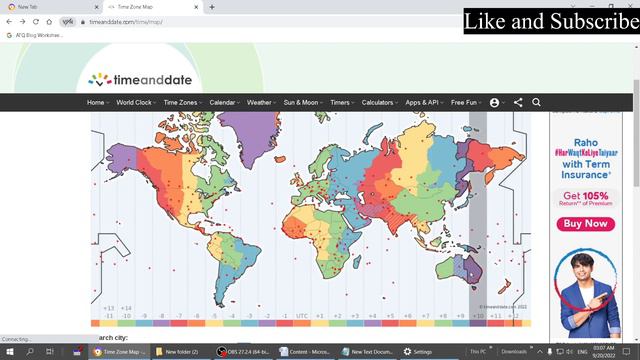The image size is (640, 360).
Task: Click the browser forward arrow
Action: coord(22,22)
